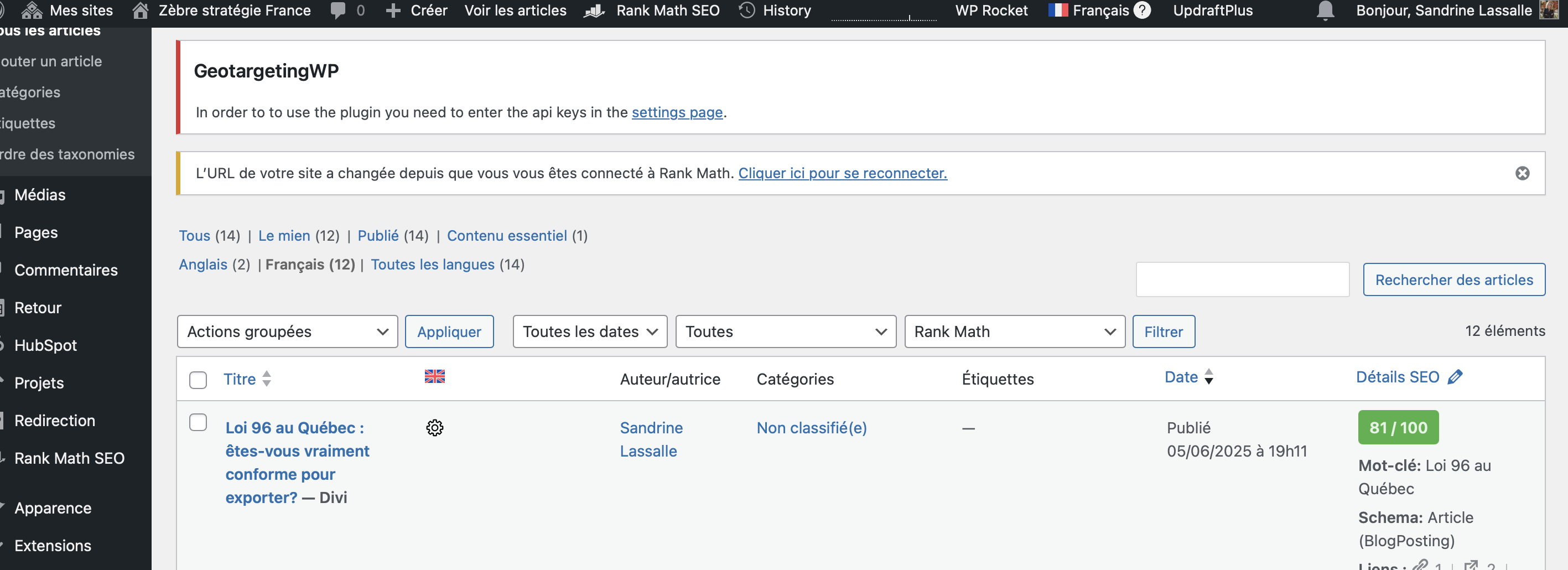Click the reconnect to Rank Math link
The image size is (1568, 570).
(x=843, y=174)
